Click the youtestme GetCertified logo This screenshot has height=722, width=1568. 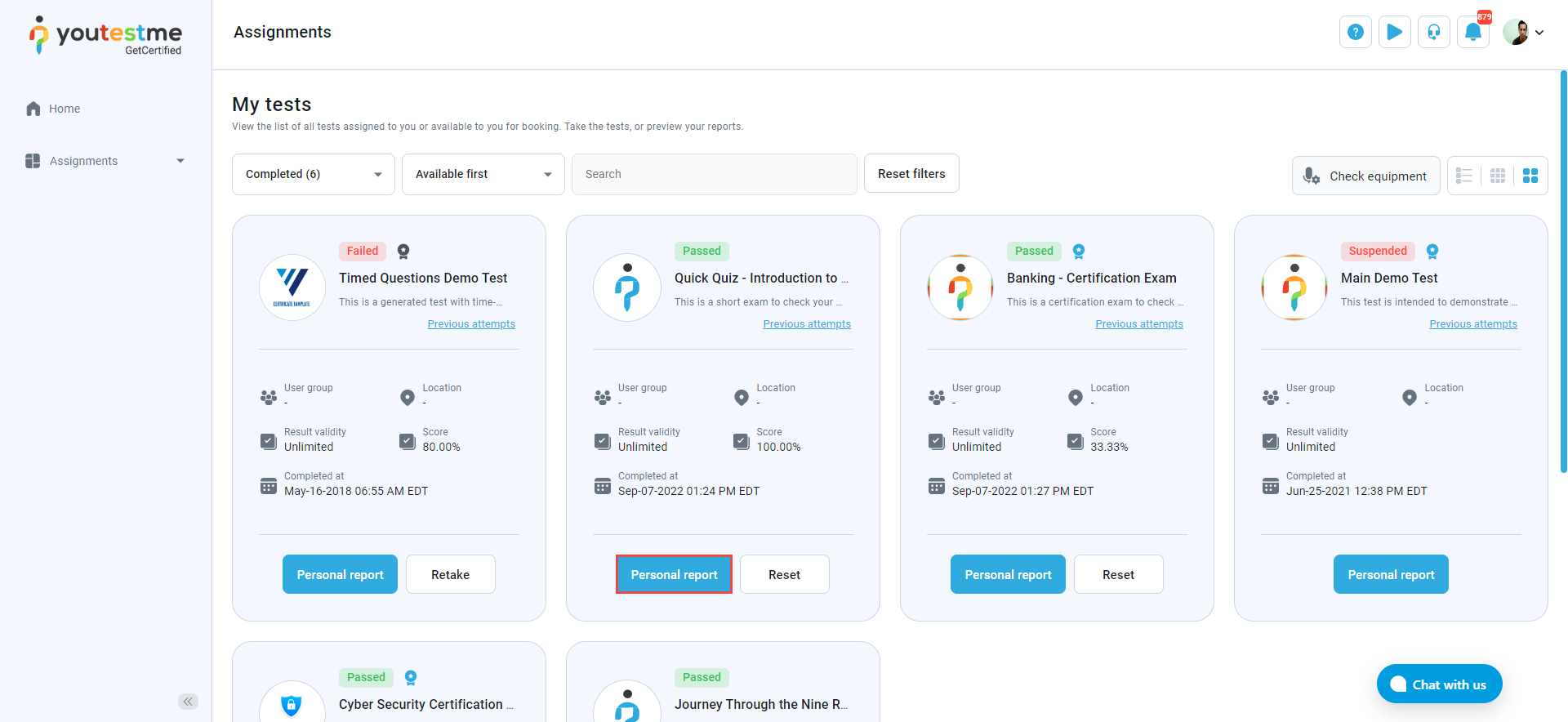coord(106,36)
